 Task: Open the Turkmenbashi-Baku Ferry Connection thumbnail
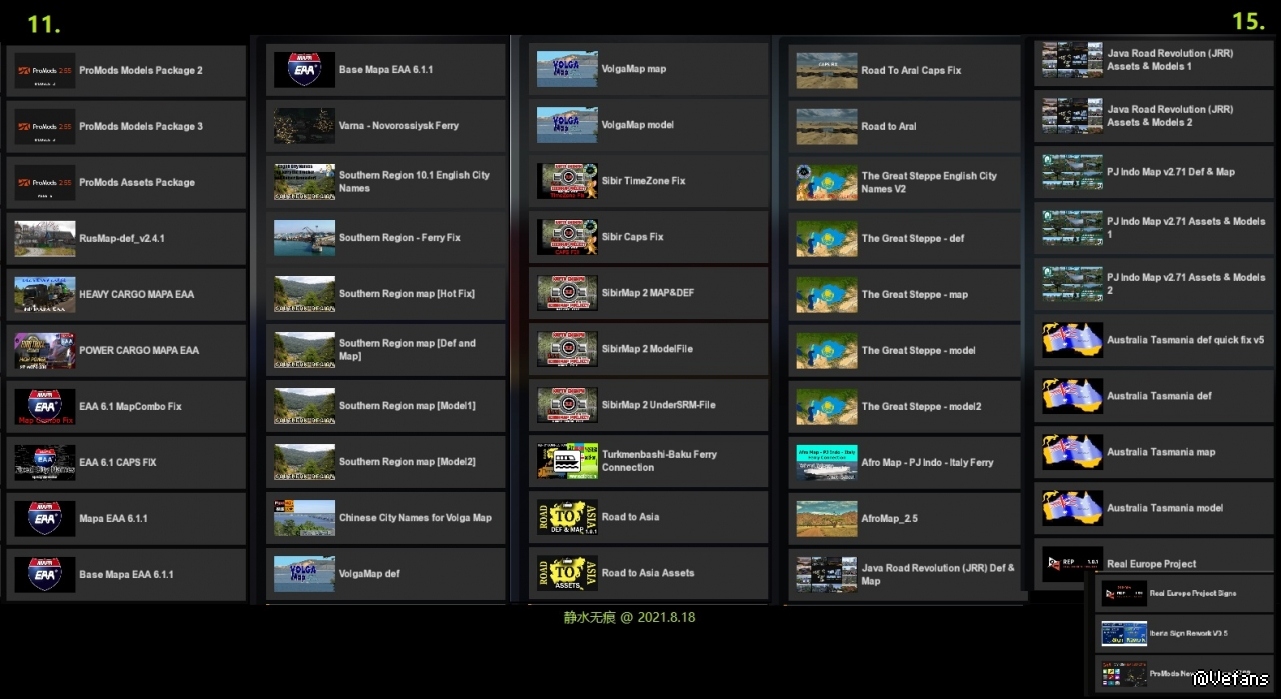tap(567, 461)
